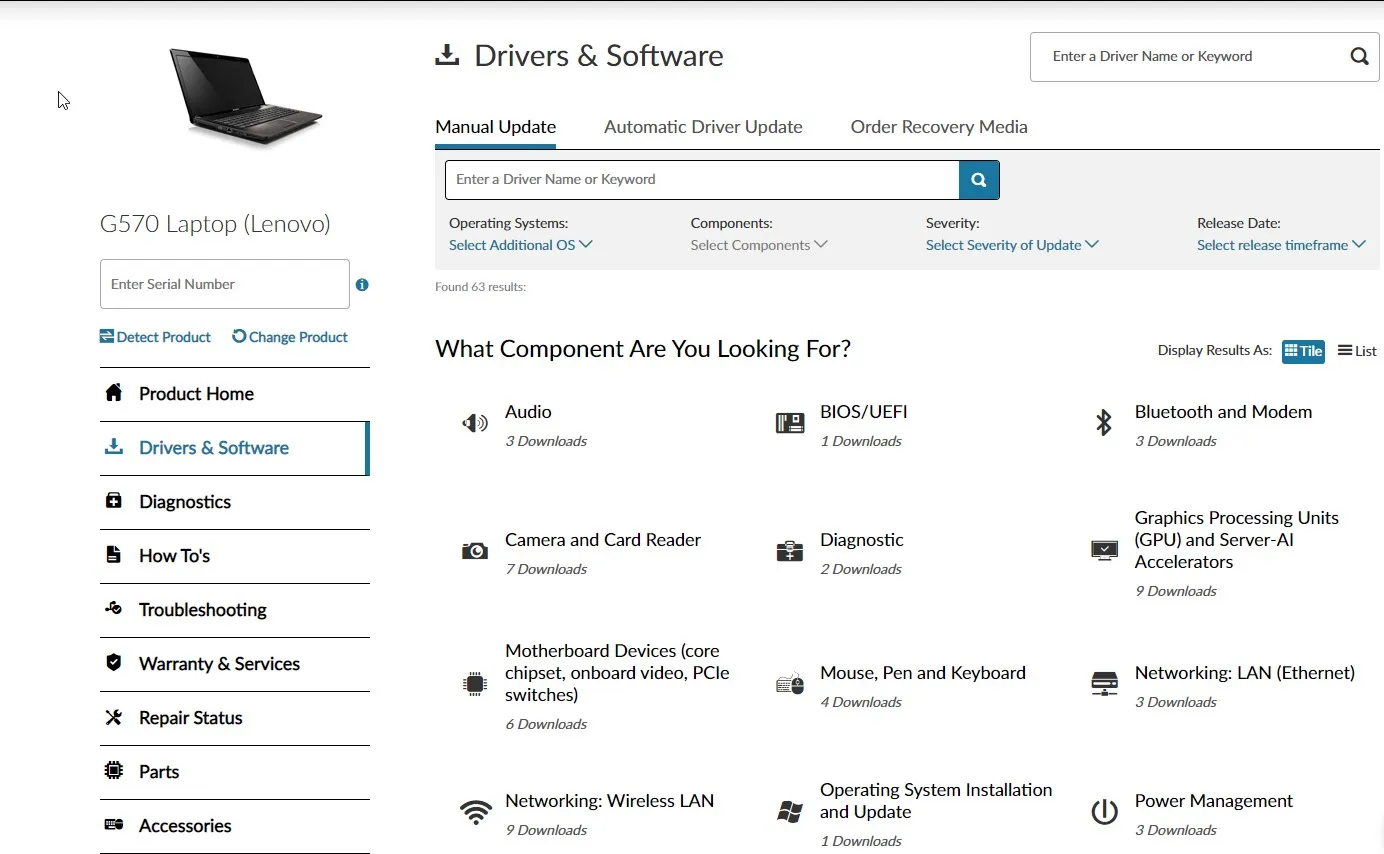Switch results display to List view
Image resolution: width=1384 pixels, height=854 pixels.
tap(1357, 351)
